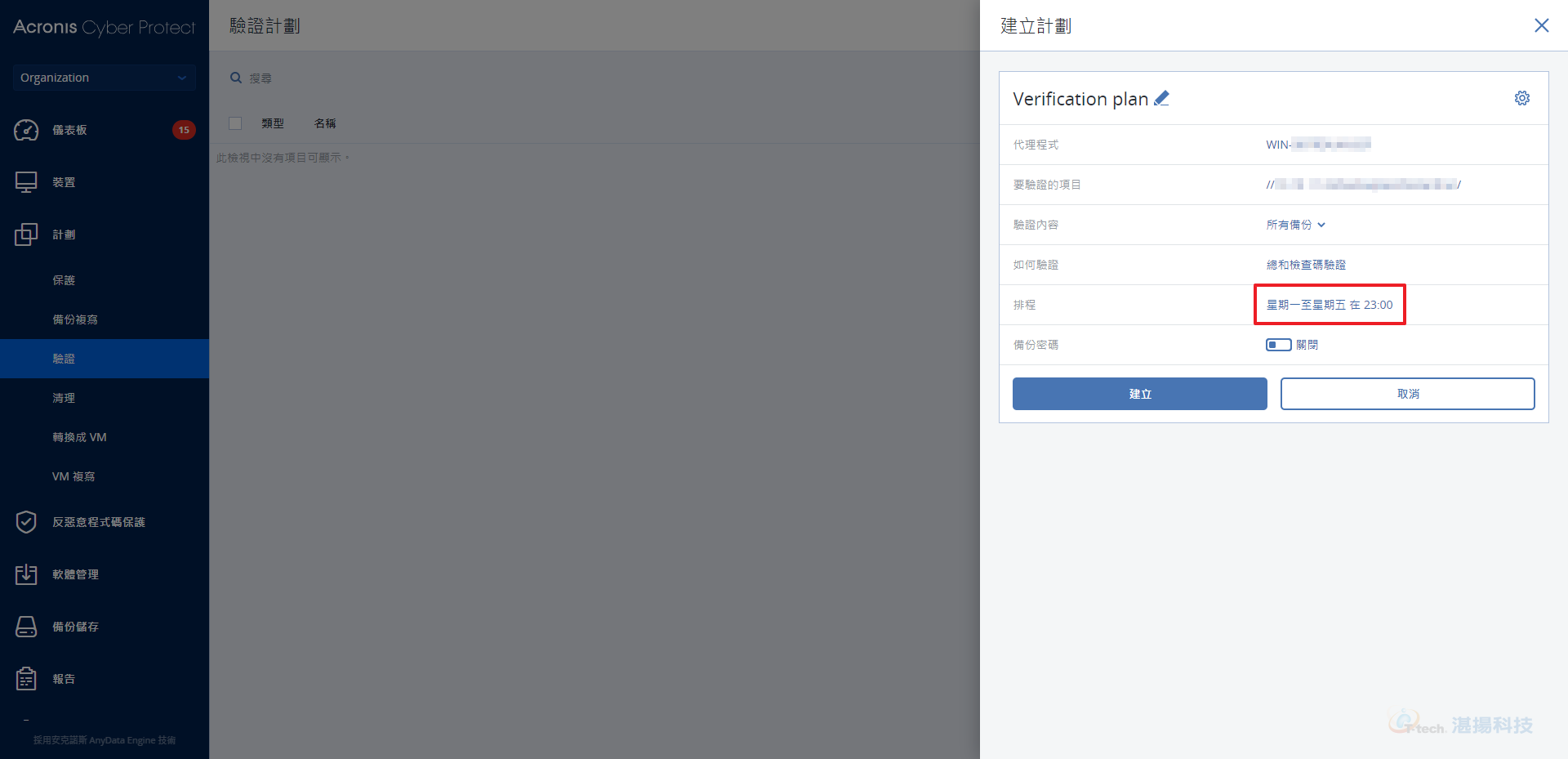Viewport: 1568px width, 759px height.
Task: Open the 備份儲存 drive icon
Action: pos(26,627)
